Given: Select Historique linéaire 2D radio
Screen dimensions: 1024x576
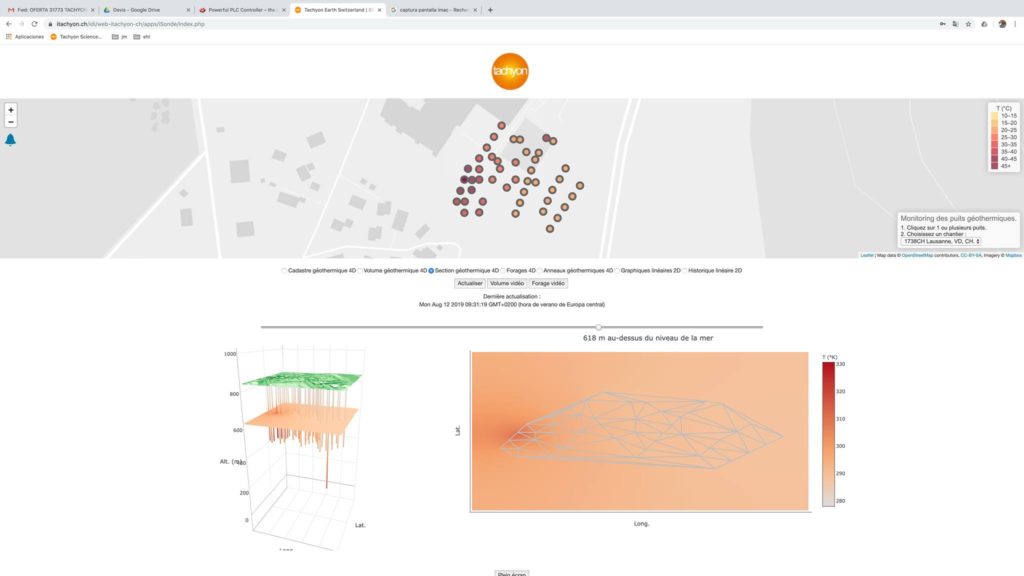Looking at the screenshot, I should 685,270.
